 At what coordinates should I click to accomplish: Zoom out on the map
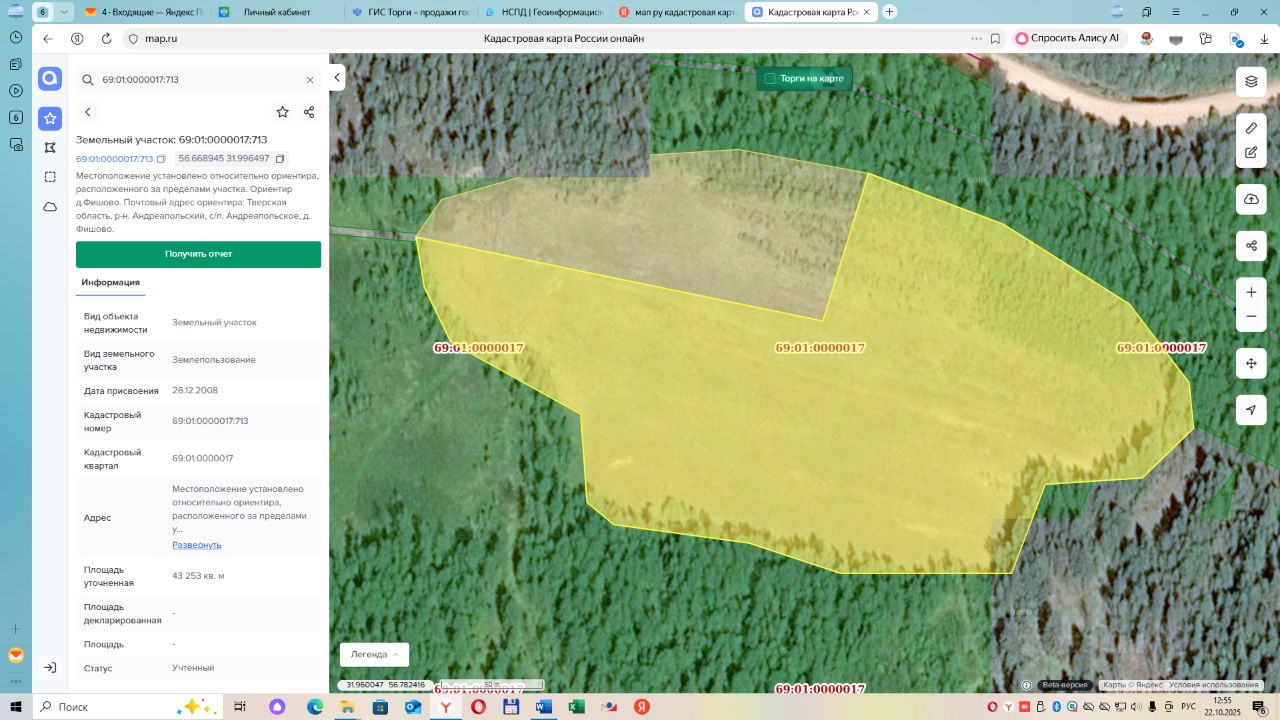click(1251, 316)
